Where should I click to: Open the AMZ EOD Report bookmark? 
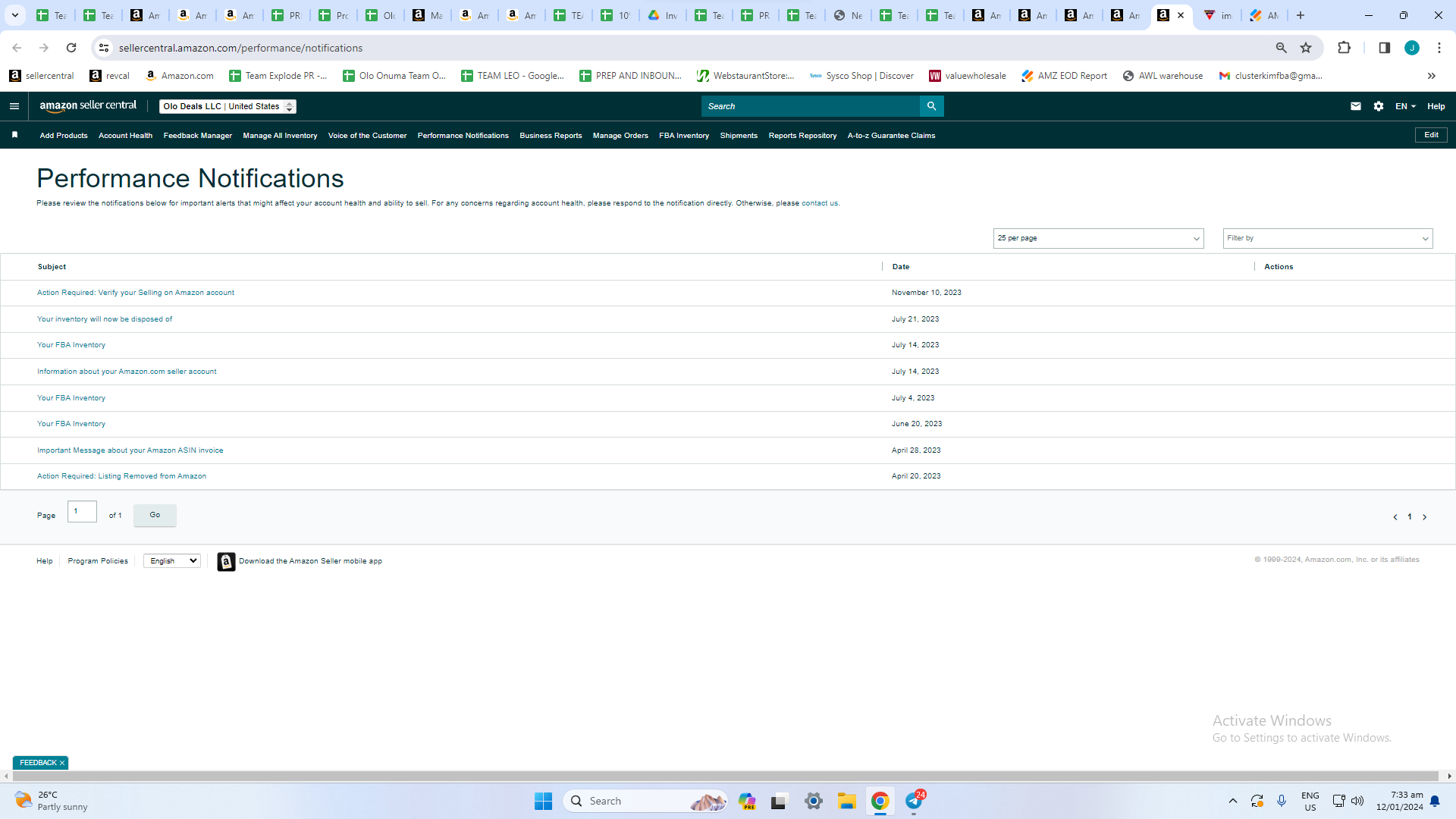[x=1064, y=76]
